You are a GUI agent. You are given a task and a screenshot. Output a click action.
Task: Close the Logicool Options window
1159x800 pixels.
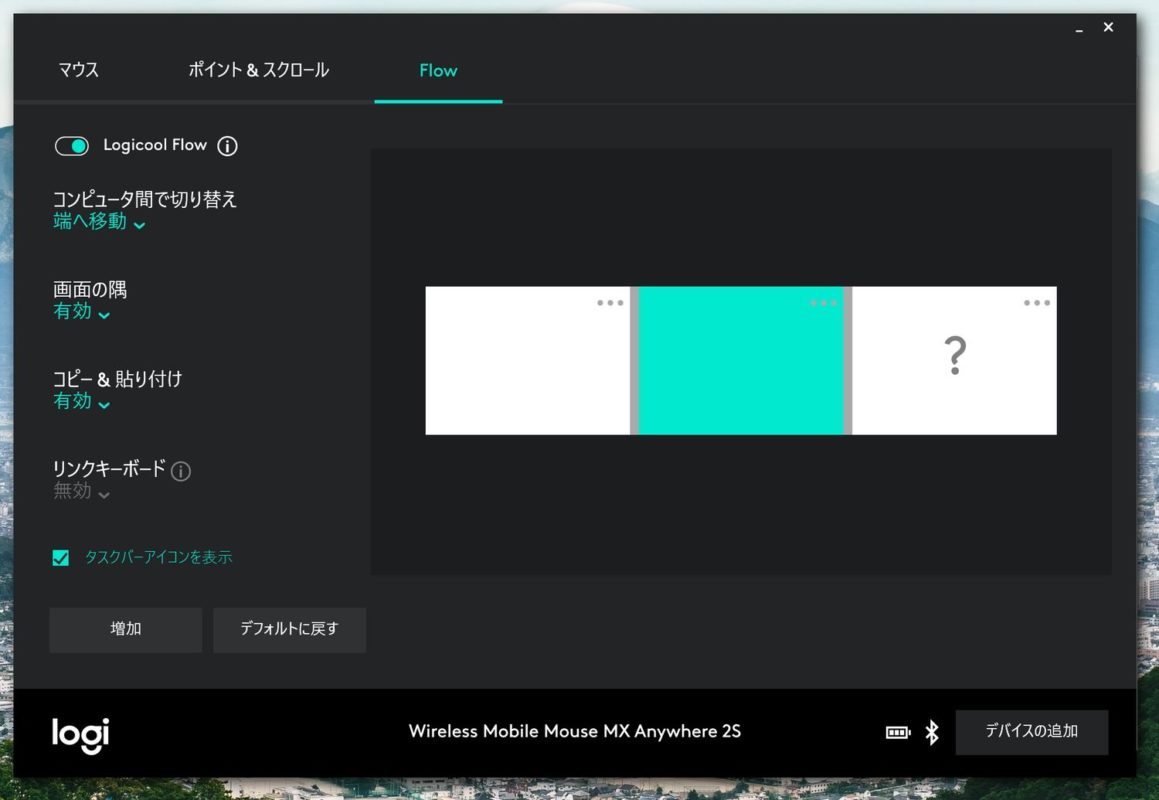tap(1108, 27)
